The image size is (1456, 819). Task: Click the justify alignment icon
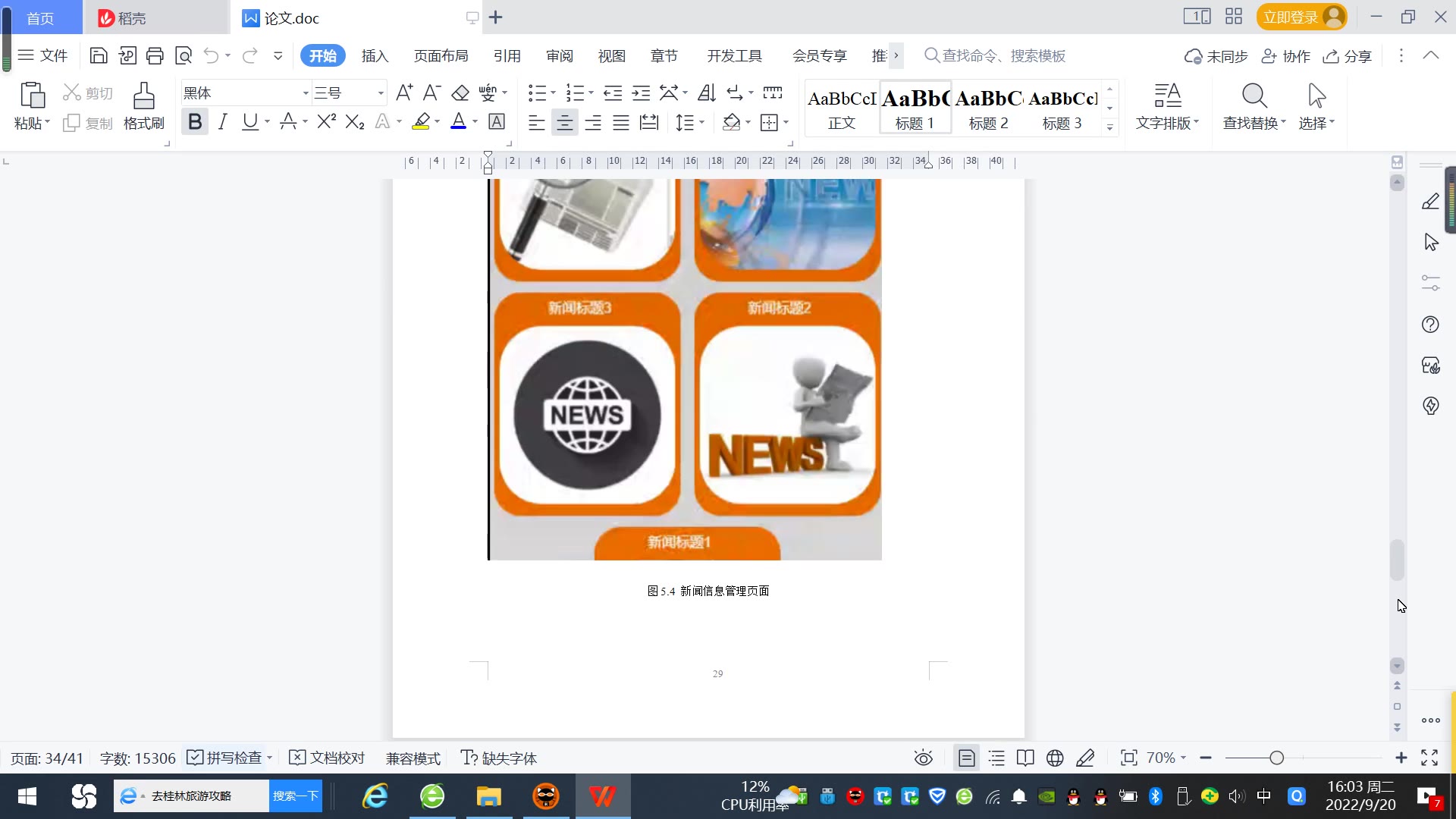[x=621, y=122]
